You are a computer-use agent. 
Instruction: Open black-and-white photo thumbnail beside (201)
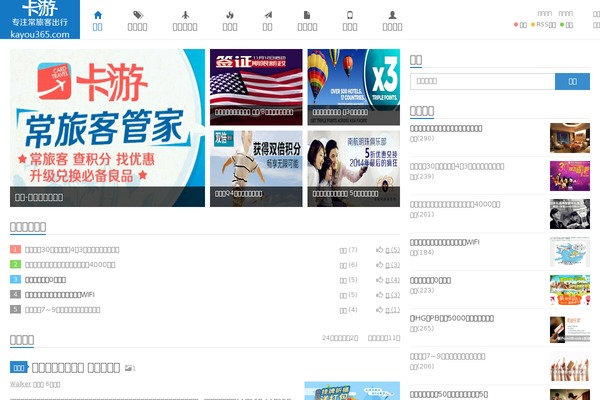(570, 214)
